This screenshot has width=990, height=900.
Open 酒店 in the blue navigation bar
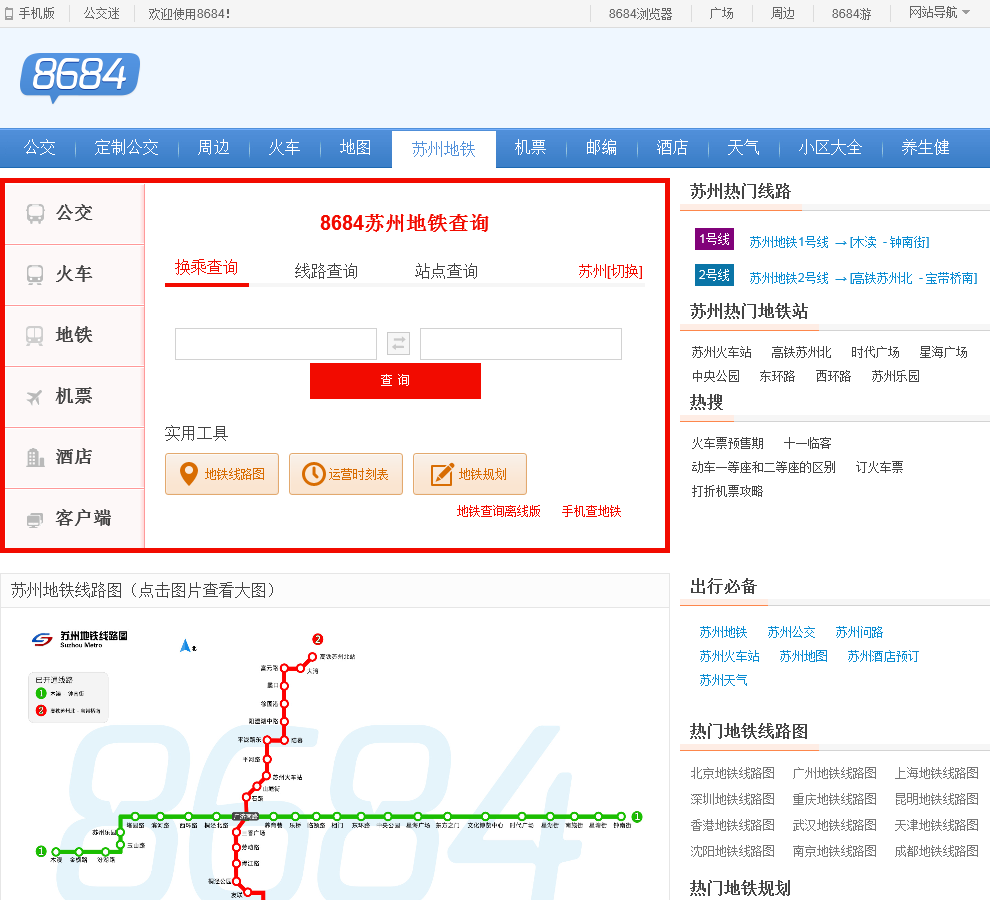point(672,148)
